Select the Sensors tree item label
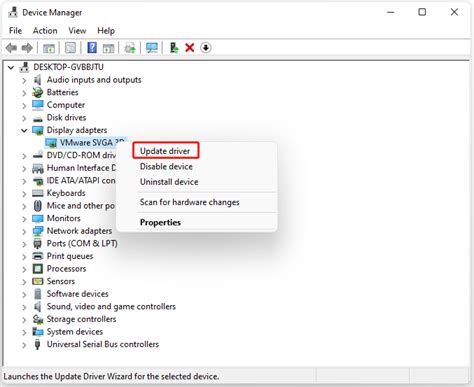This screenshot has height=387, width=474. (x=61, y=281)
